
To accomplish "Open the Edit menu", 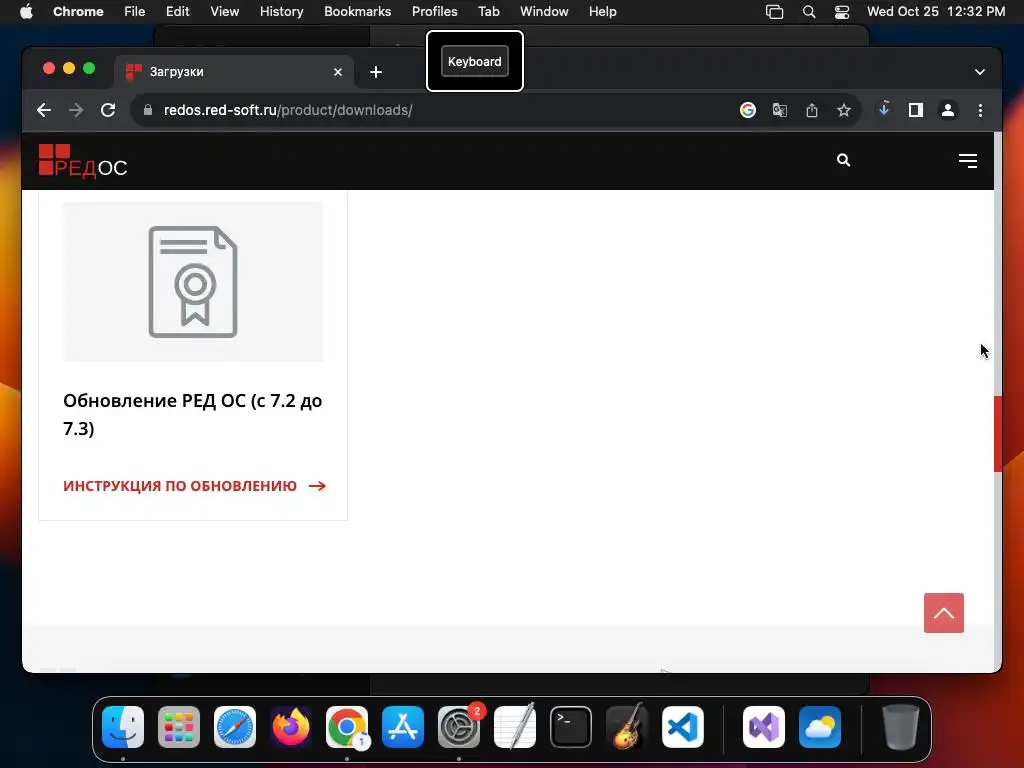I will [x=178, y=12].
